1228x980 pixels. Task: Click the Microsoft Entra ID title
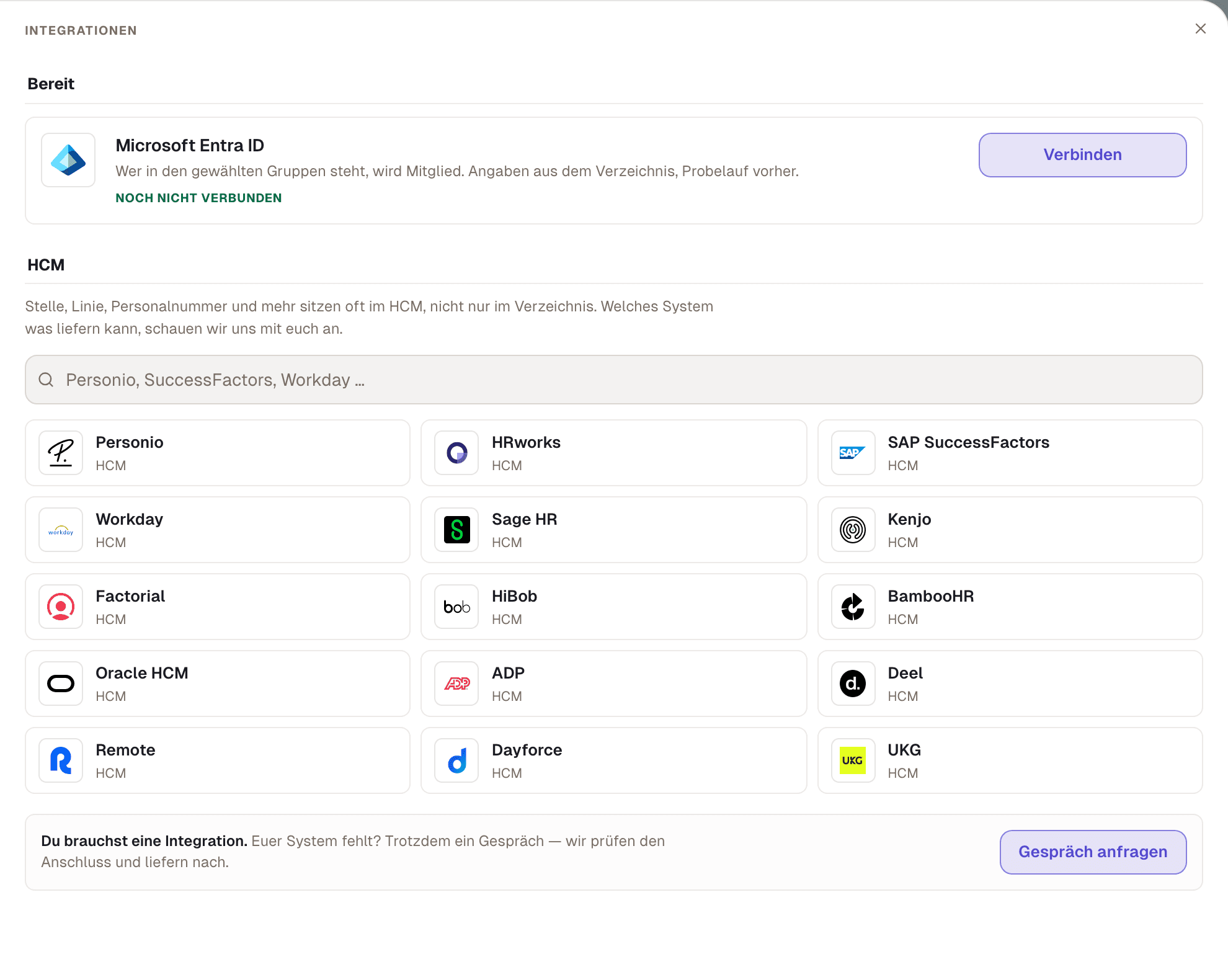(x=190, y=145)
